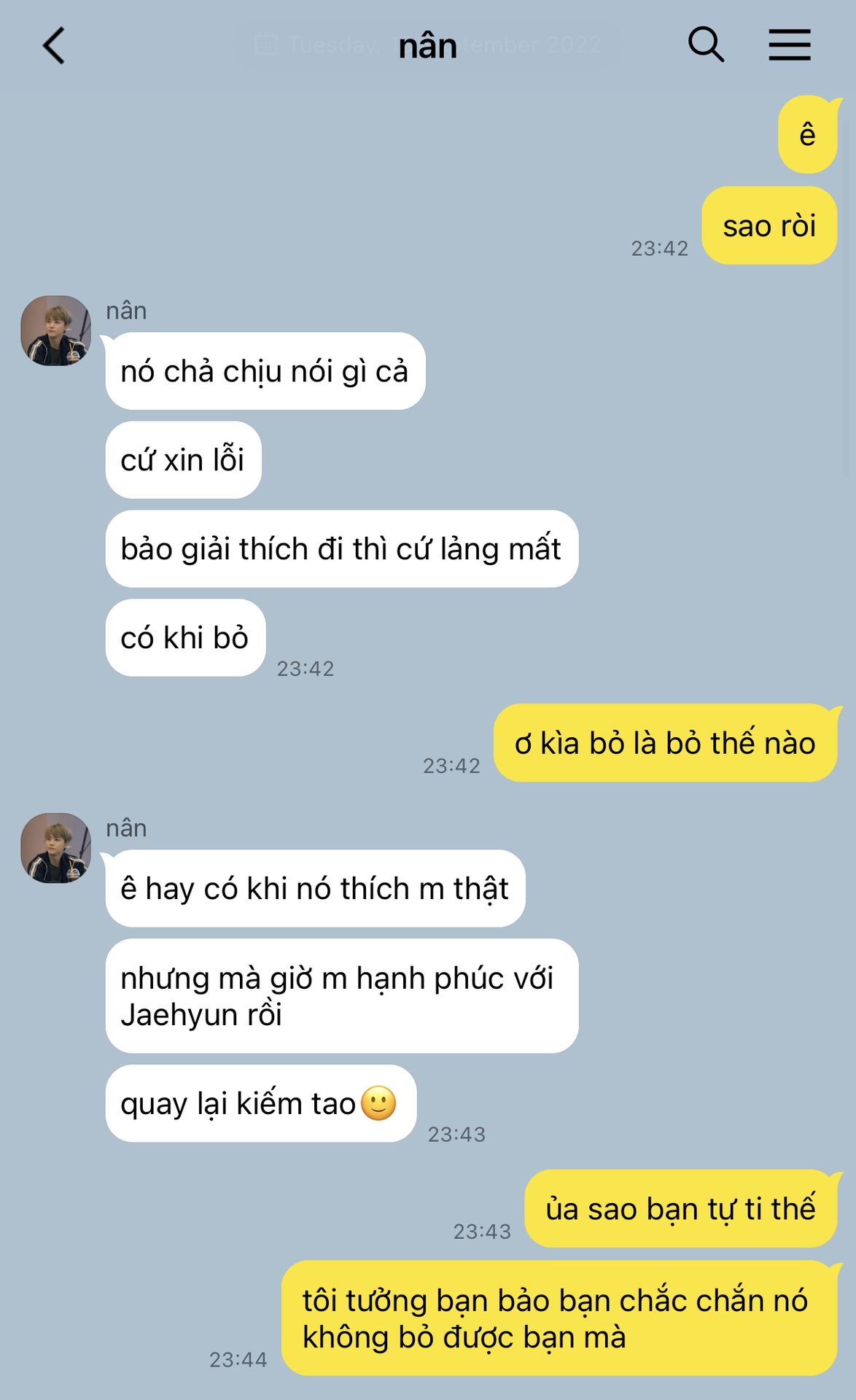Tap the back arrow icon
This screenshot has width=856, height=1400.
click(54, 46)
